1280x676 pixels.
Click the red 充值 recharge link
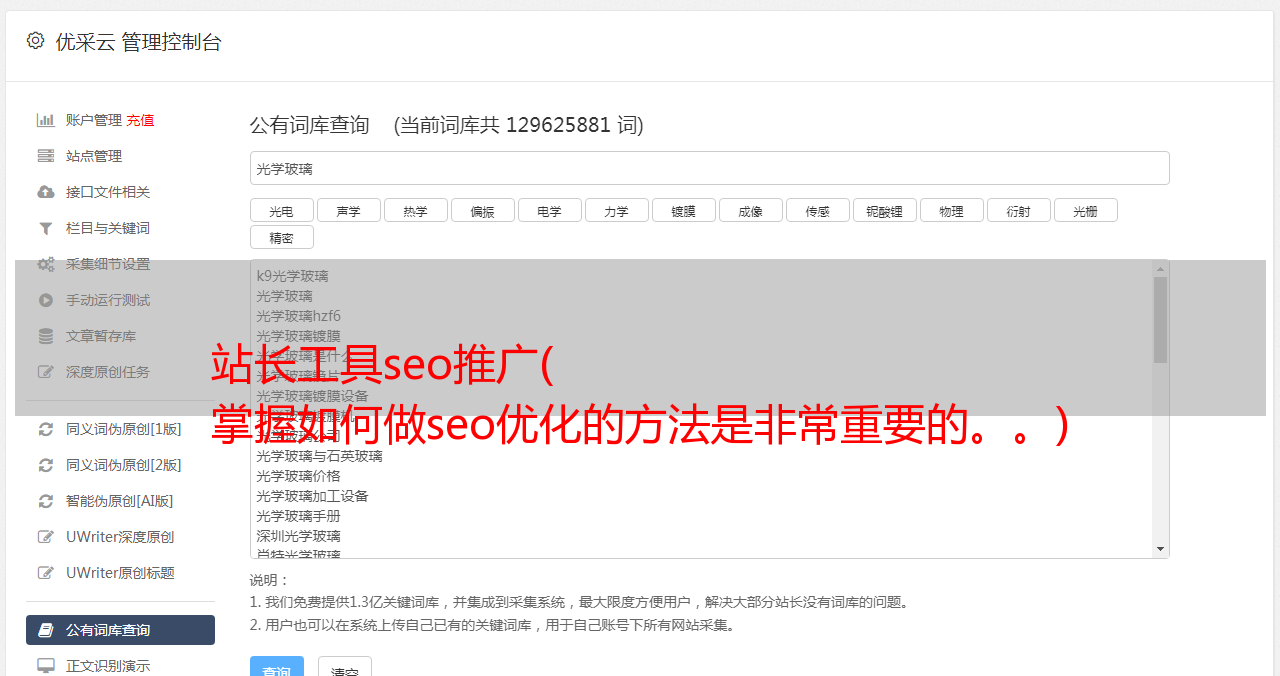(140, 120)
